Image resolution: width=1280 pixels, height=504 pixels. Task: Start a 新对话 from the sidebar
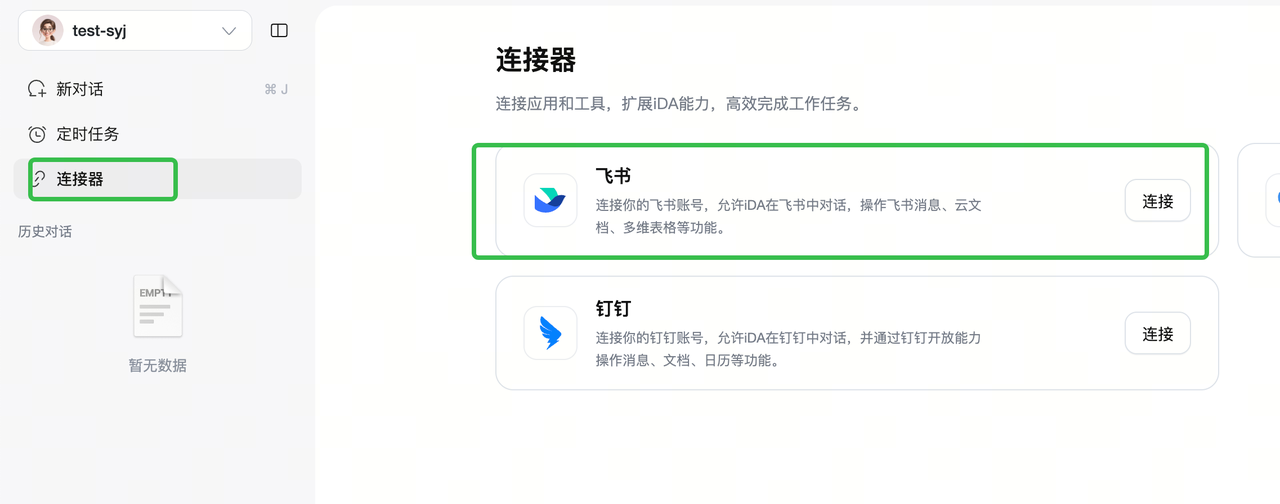158,89
